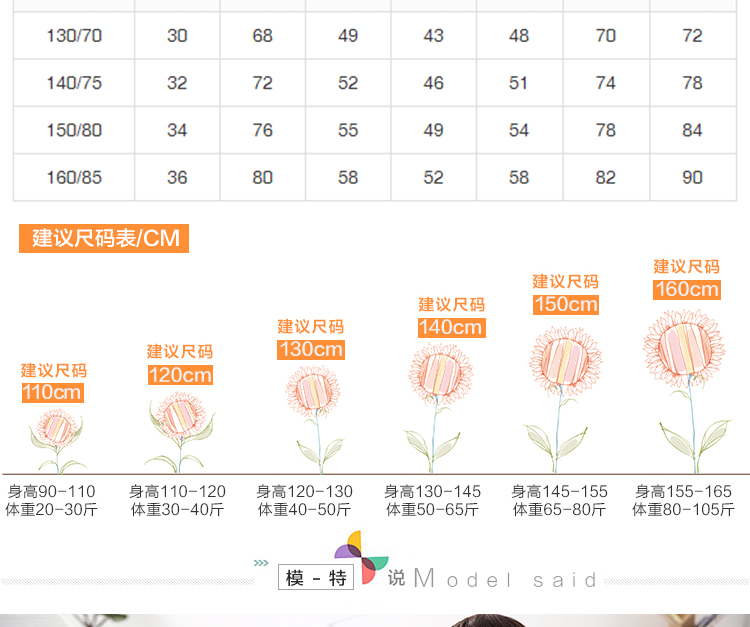Click the 体重40-50斤 weight text
The image size is (750, 627).
(x=304, y=509)
